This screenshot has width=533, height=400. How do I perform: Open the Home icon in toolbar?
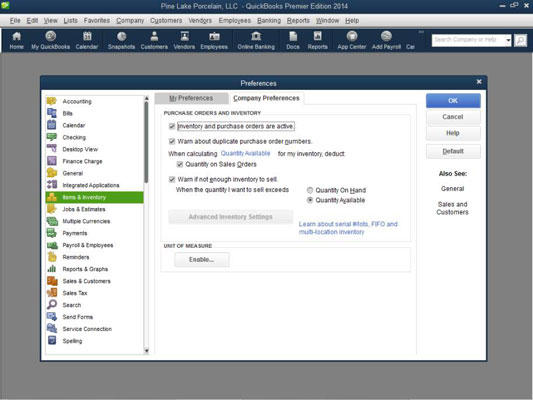(16, 40)
